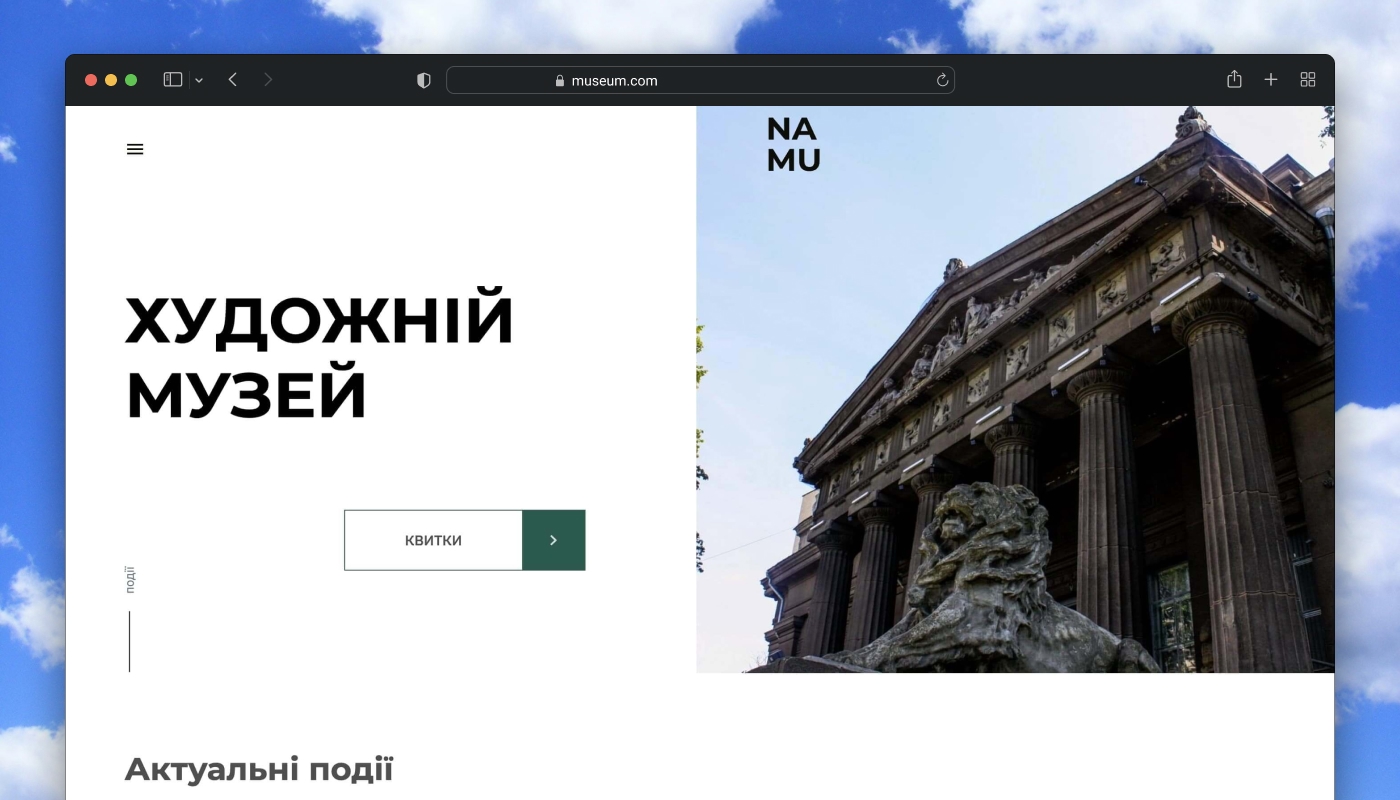Navigate back with the back arrow
The image size is (1400, 800).
(232, 79)
